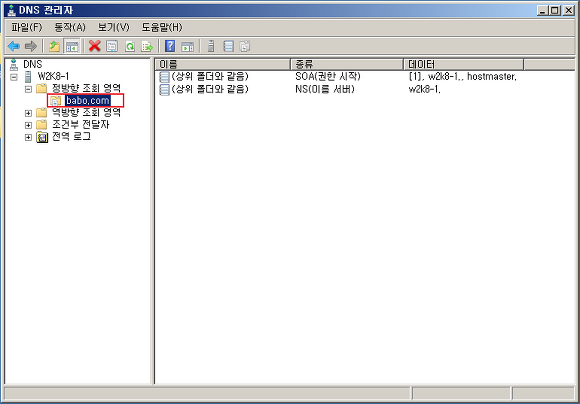Click the DNS Manager title bar icon
The image size is (580, 404).
(11, 10)
